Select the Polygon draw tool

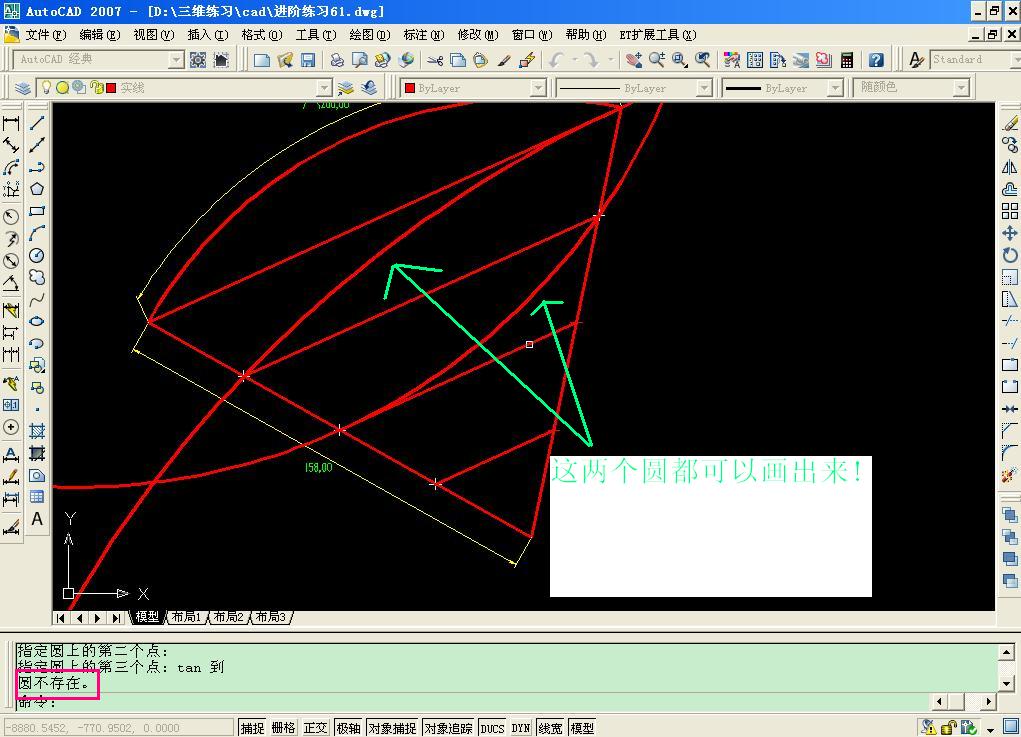click(37, 189)
